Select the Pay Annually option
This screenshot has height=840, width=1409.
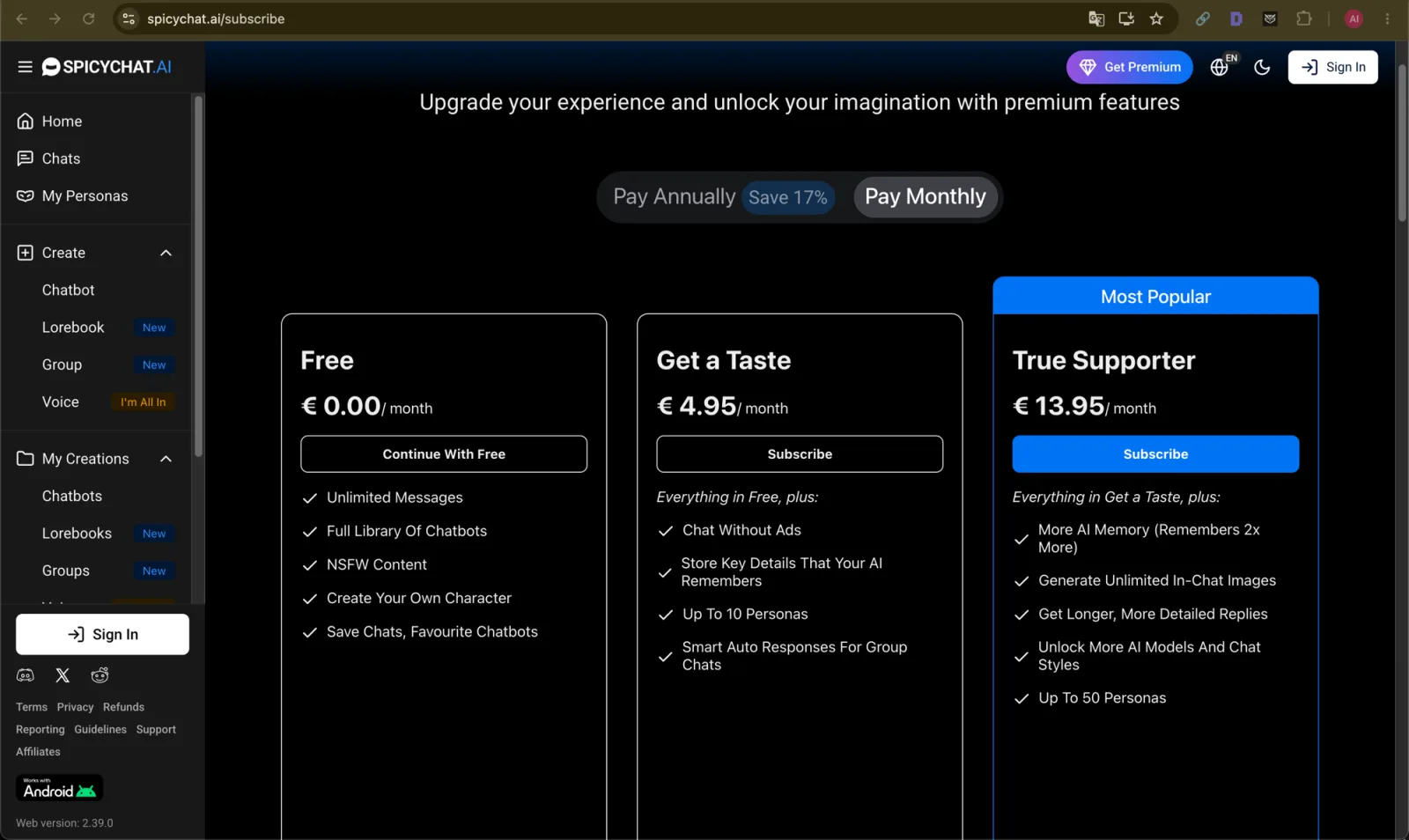point(722,196)
